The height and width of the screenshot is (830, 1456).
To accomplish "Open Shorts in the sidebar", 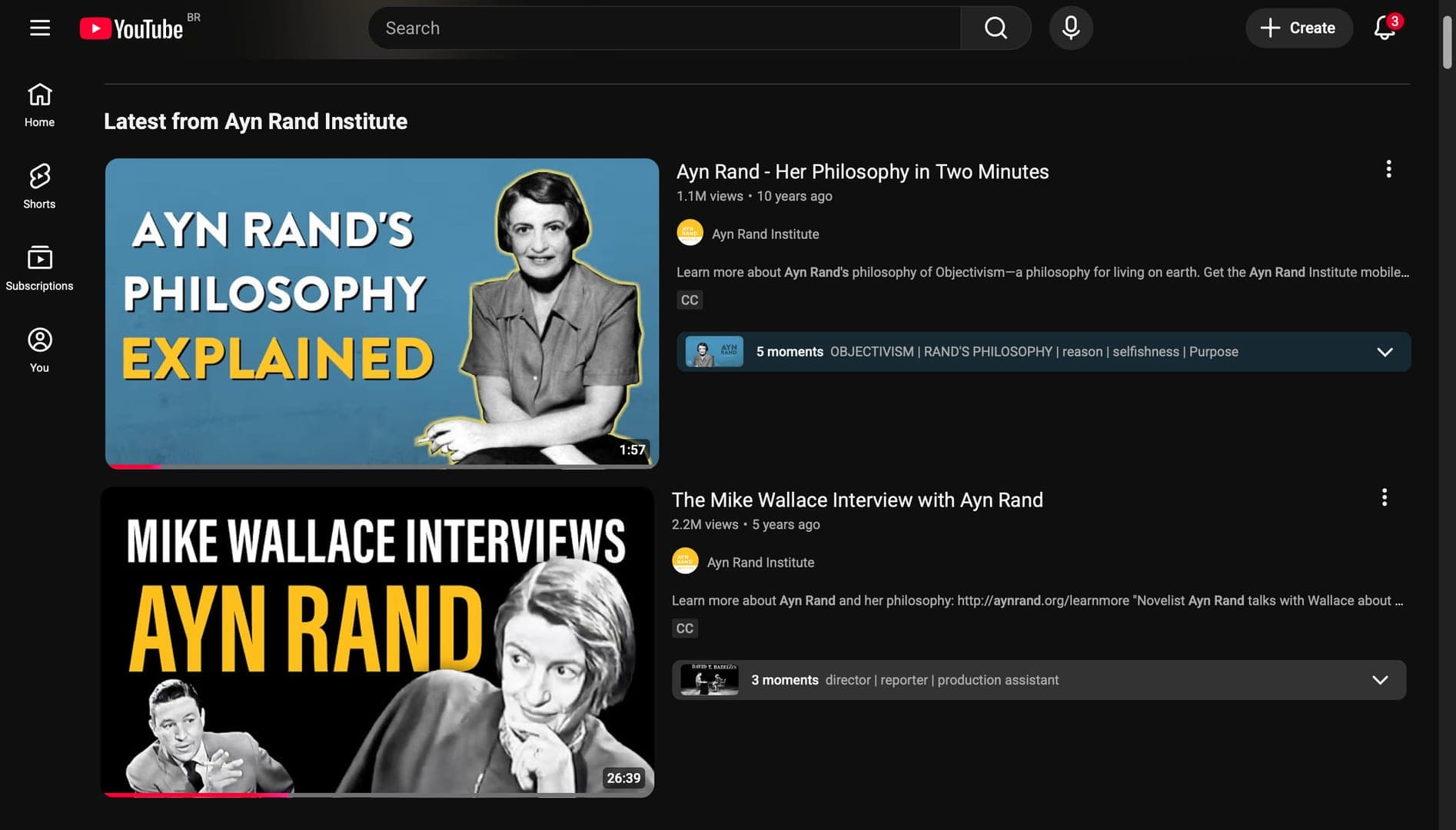I will point(39,187).
